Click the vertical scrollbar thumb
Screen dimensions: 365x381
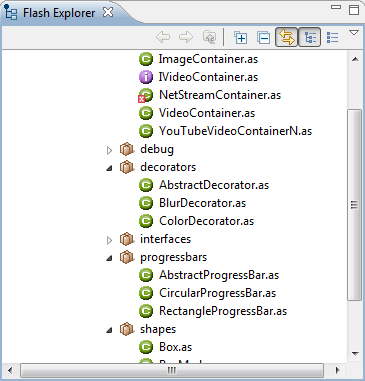point(355,205)
